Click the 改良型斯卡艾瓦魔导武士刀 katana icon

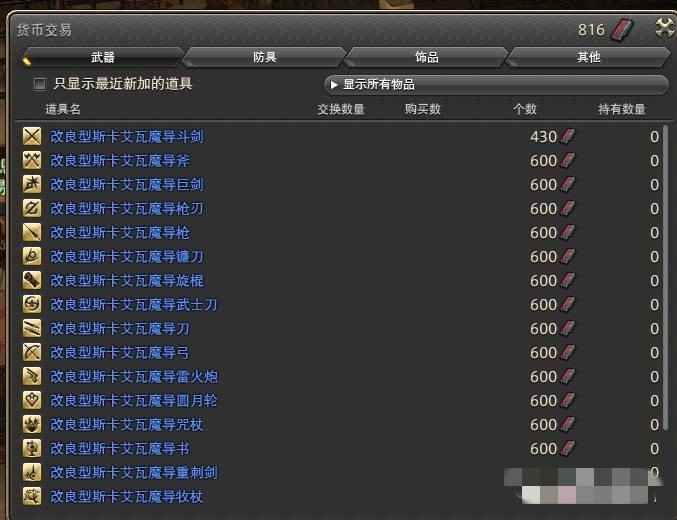(32, 304)
